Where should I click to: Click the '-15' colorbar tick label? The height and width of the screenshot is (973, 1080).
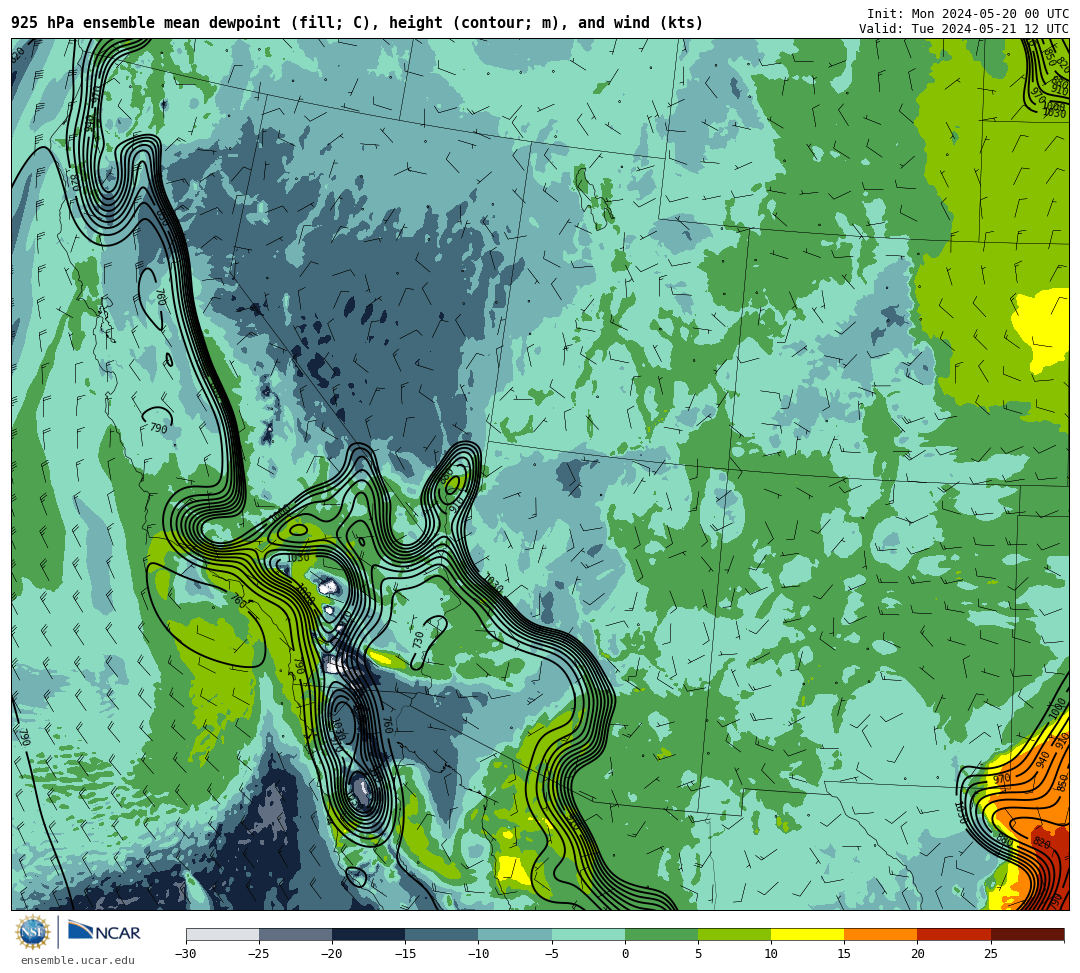[x=405, y=954]
